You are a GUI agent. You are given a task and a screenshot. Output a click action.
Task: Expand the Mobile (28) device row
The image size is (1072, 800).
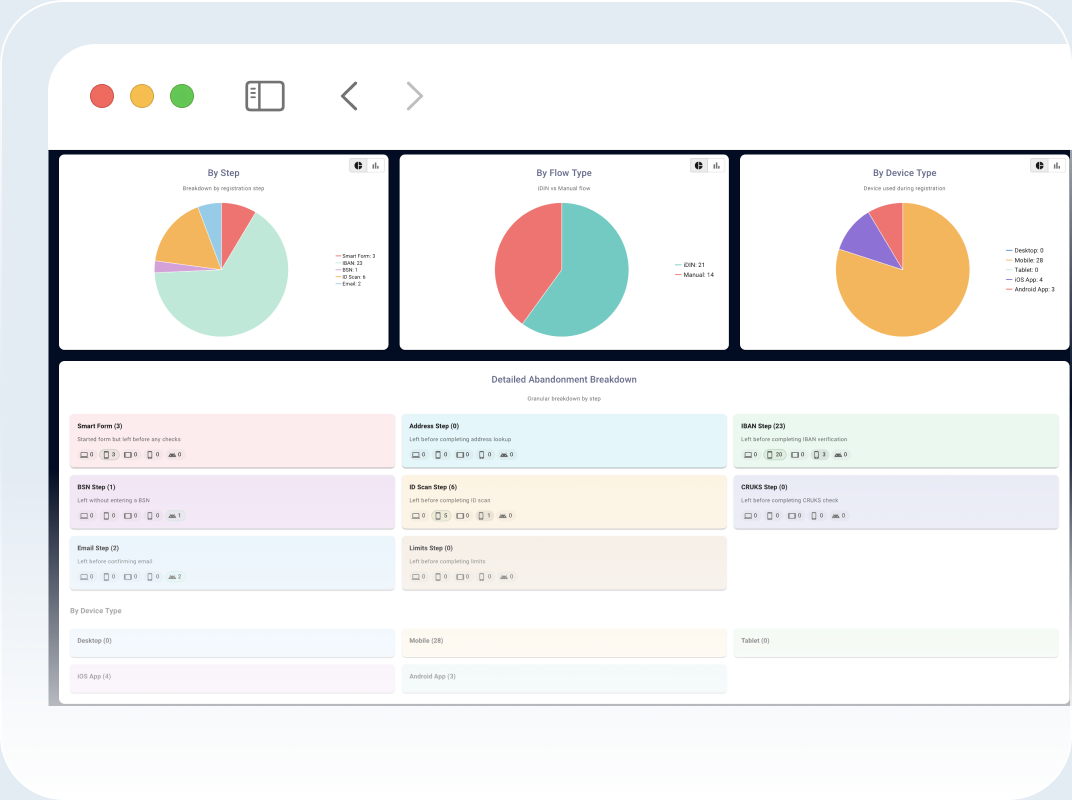(x=564, y=643)
